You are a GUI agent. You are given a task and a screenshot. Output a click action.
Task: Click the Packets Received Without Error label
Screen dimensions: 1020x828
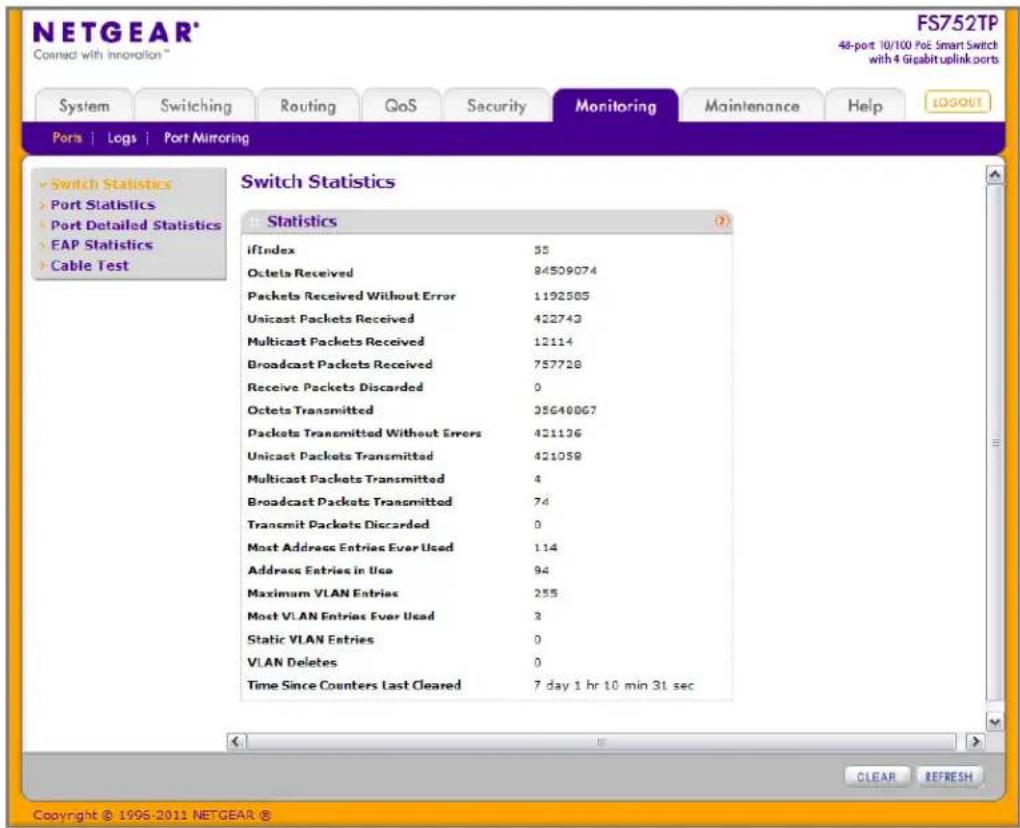click(351, 296)
